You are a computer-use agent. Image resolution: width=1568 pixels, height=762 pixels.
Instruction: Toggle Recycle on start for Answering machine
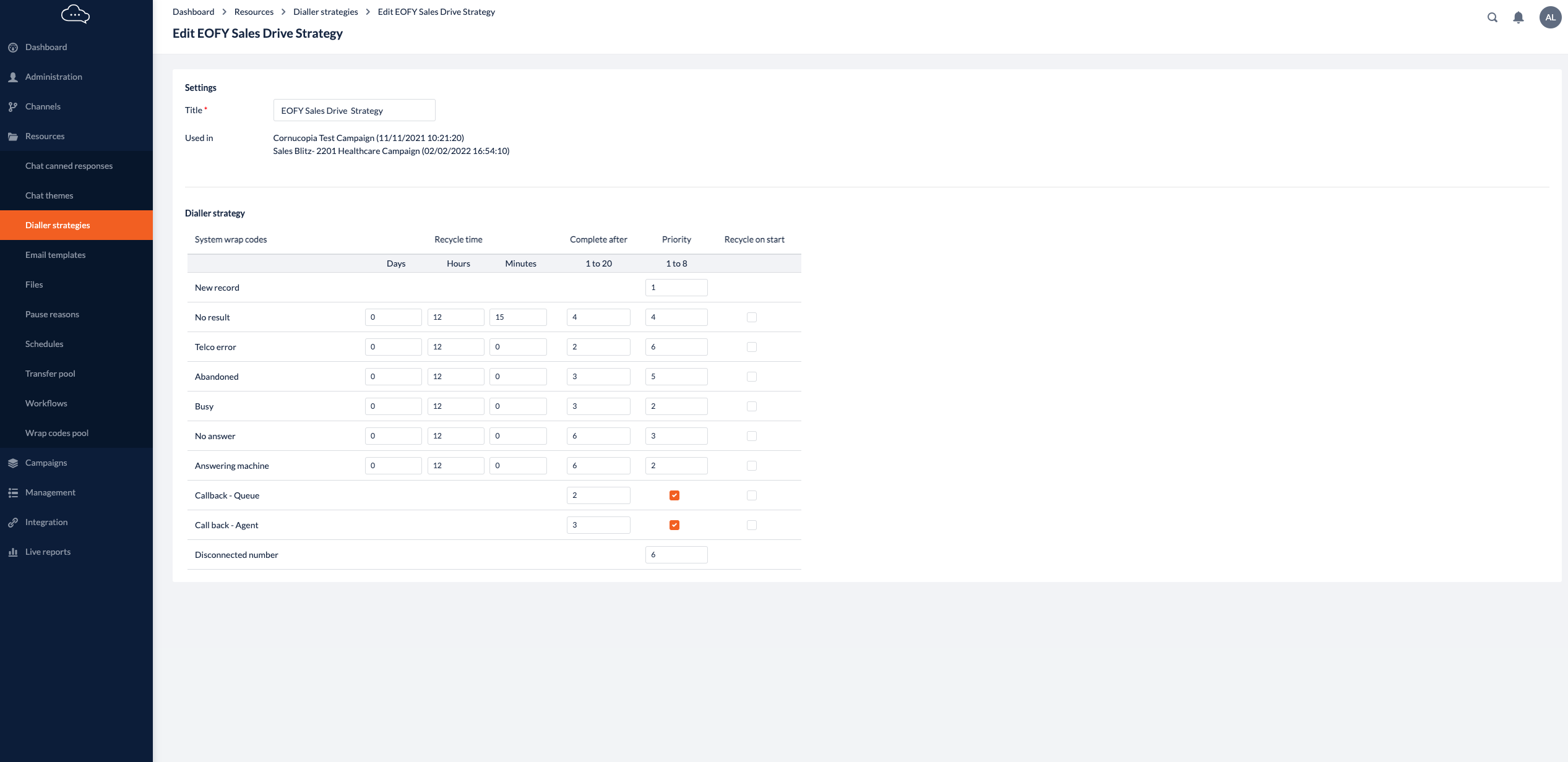tap(752, 465)
